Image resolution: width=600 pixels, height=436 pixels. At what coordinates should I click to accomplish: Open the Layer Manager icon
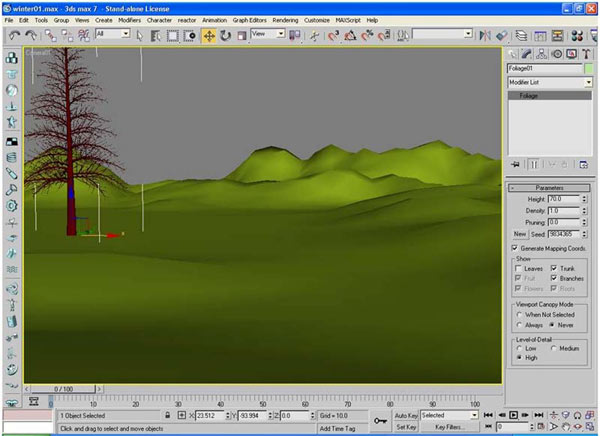(x=521, y=36)
